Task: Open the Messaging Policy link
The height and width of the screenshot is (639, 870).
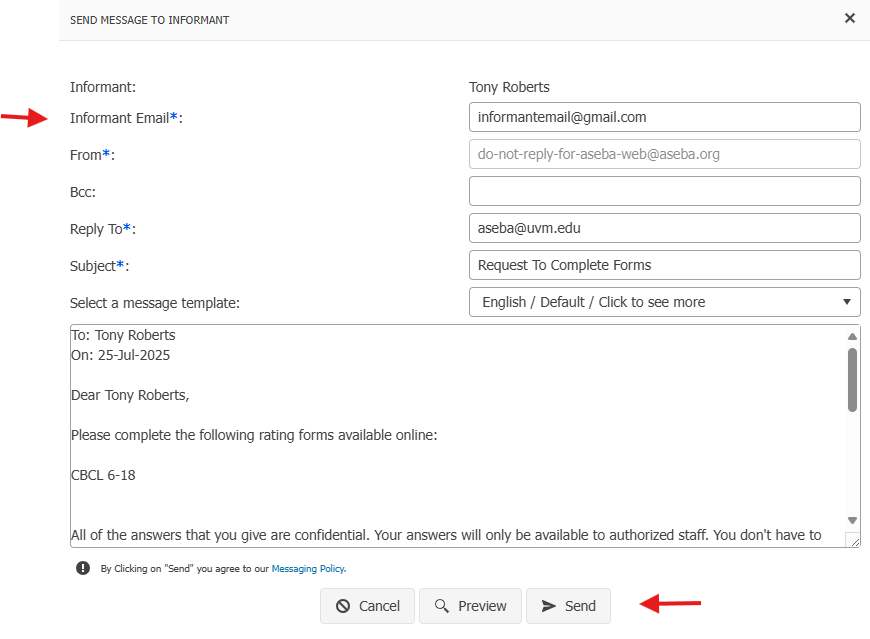Action: coord(308,569)
